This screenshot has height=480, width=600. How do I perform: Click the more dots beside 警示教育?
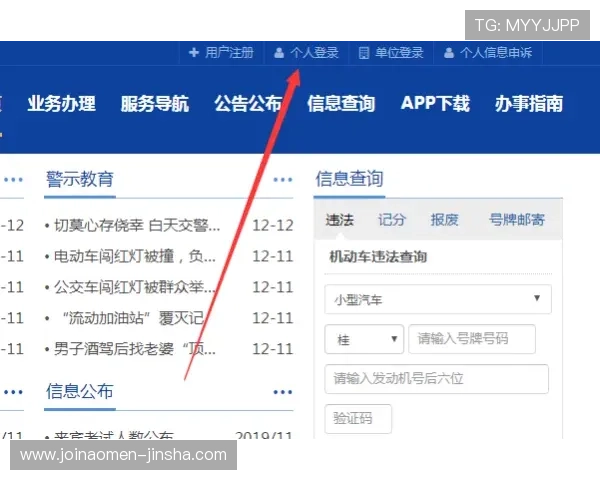pos(283,180)
